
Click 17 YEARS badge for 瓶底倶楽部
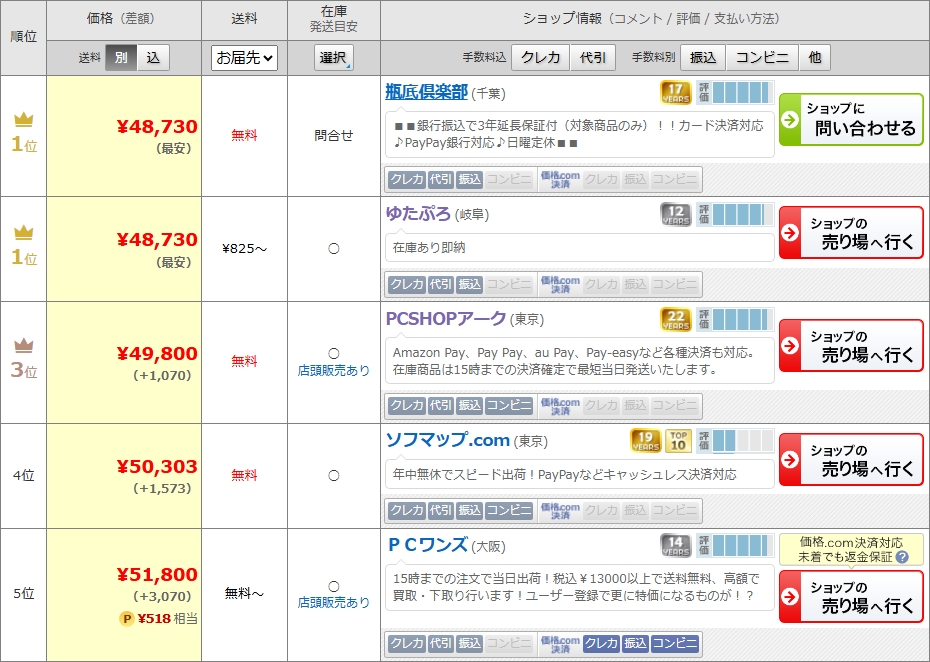pos(676,93)
